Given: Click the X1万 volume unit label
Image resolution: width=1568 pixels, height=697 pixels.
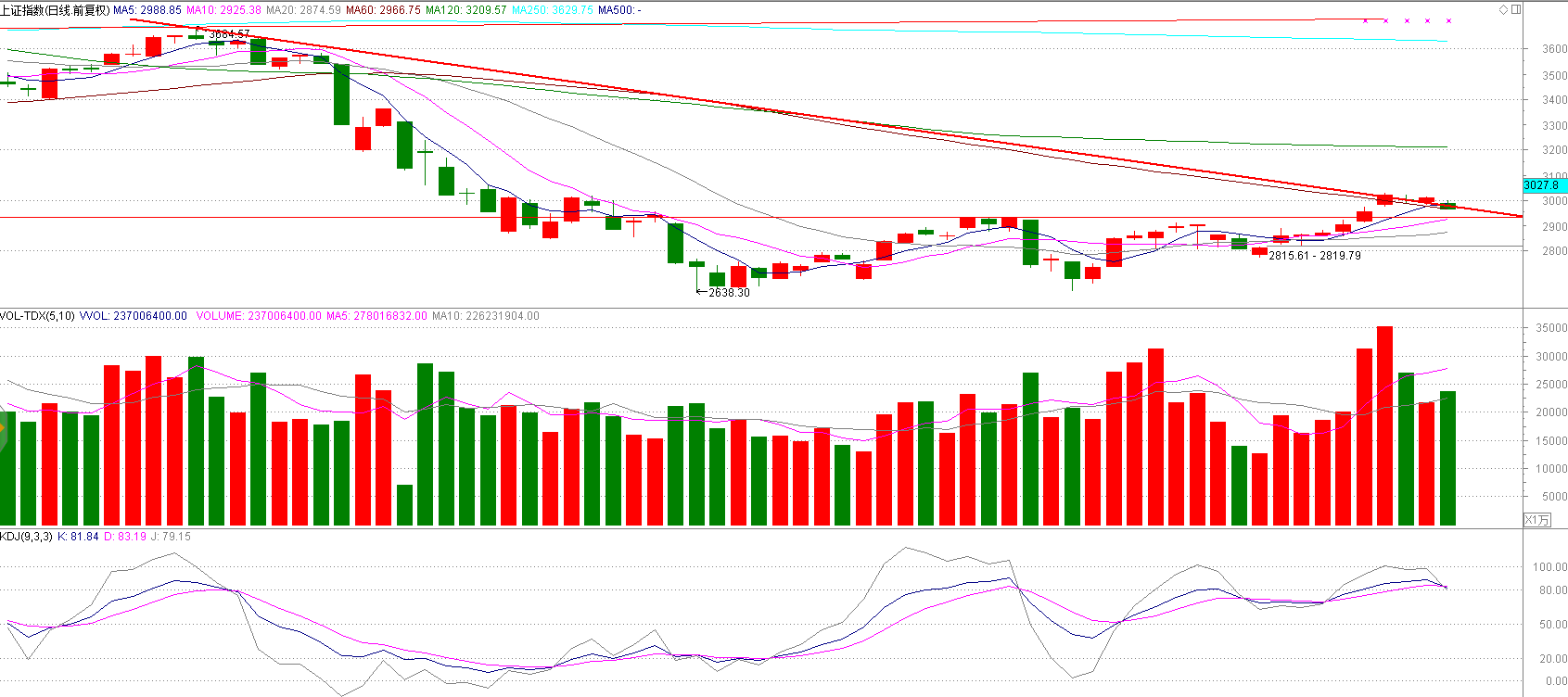Looking at the screenshot, I should click(x=1536, y=520).
